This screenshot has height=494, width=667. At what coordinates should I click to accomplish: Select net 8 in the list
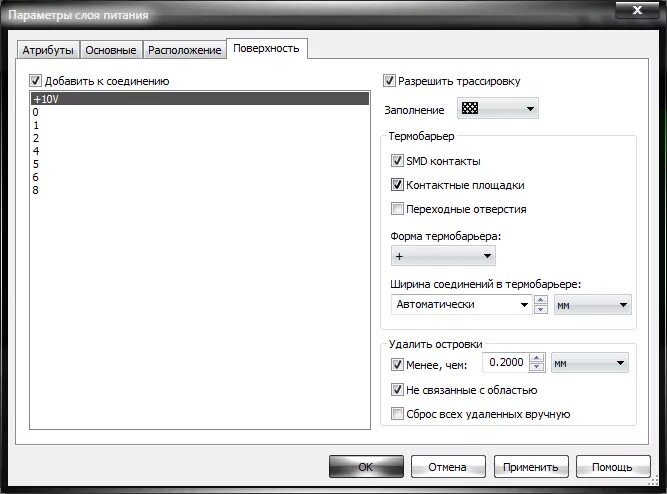[200, 190]
